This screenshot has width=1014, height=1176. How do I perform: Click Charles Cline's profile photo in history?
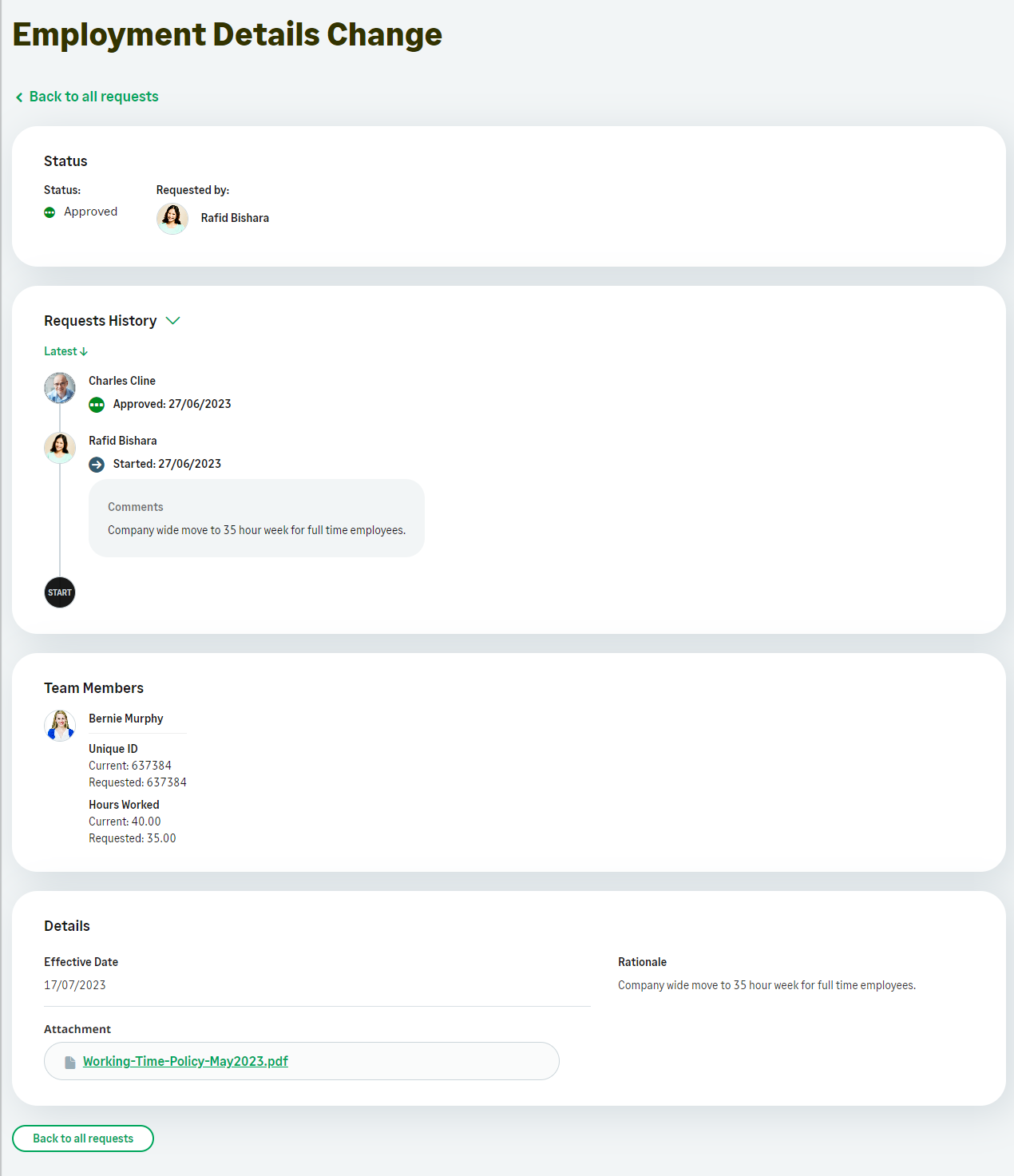click(x=60, y=388)
